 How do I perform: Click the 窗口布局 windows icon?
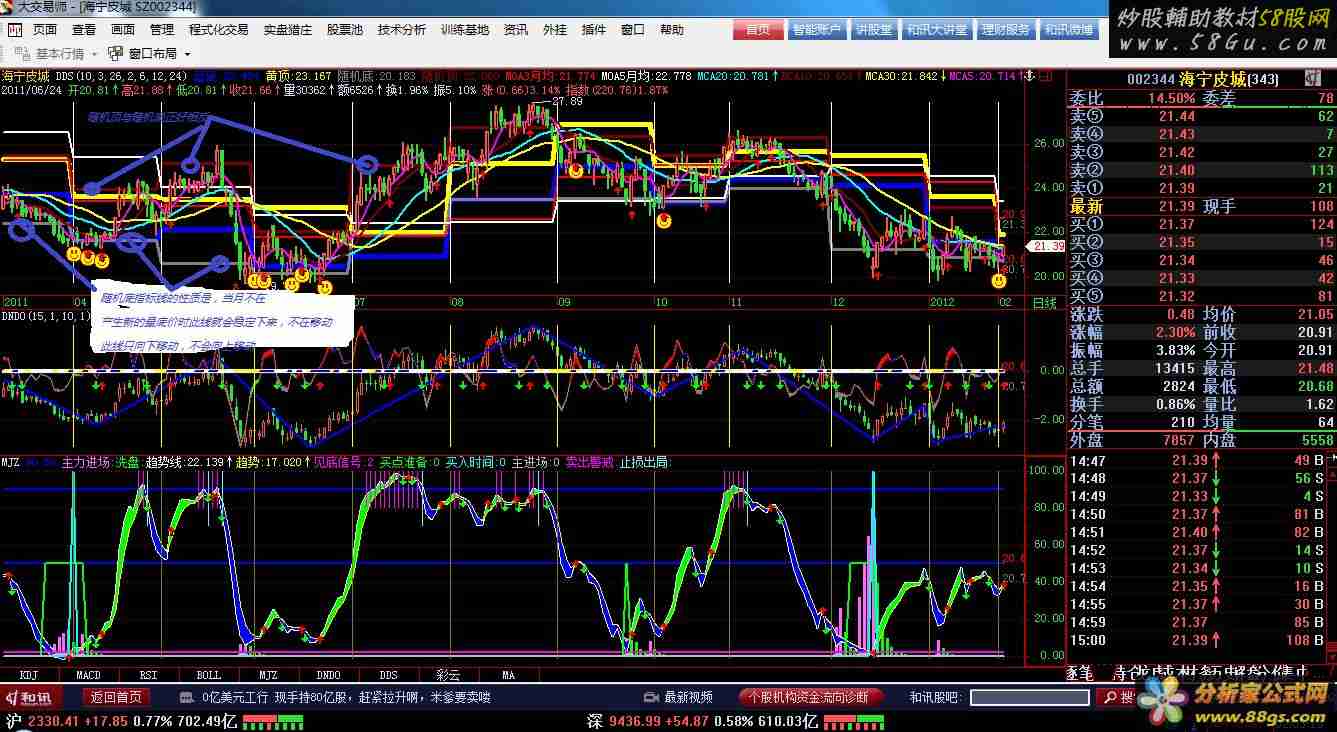(x=116, y=53)
